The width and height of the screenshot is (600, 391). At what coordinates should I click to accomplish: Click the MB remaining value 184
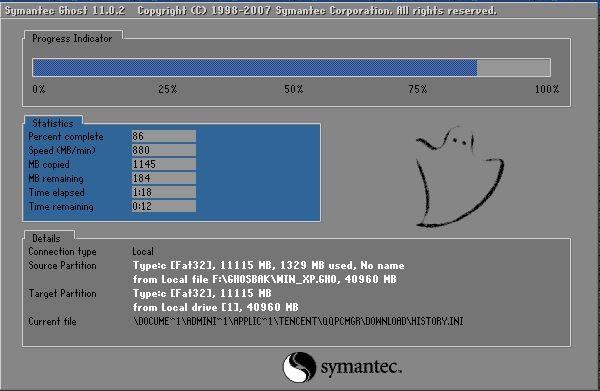click(x=163, y=178)
